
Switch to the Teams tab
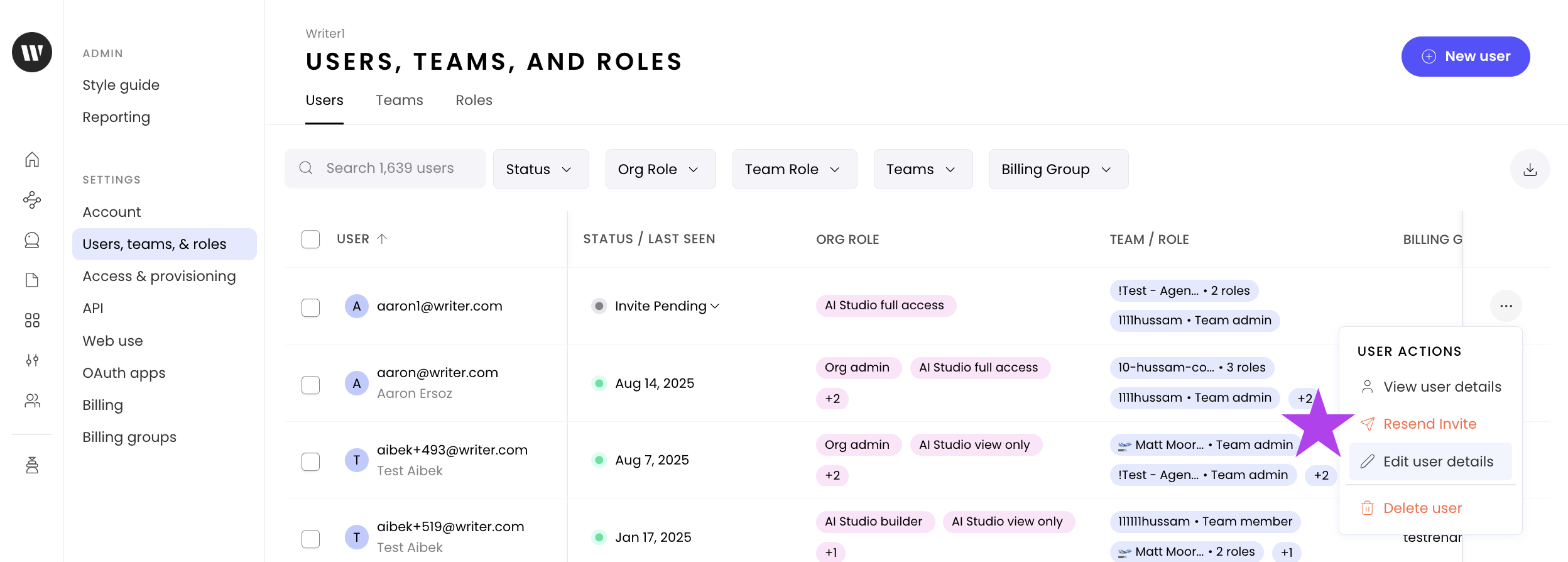click(400, 100)
